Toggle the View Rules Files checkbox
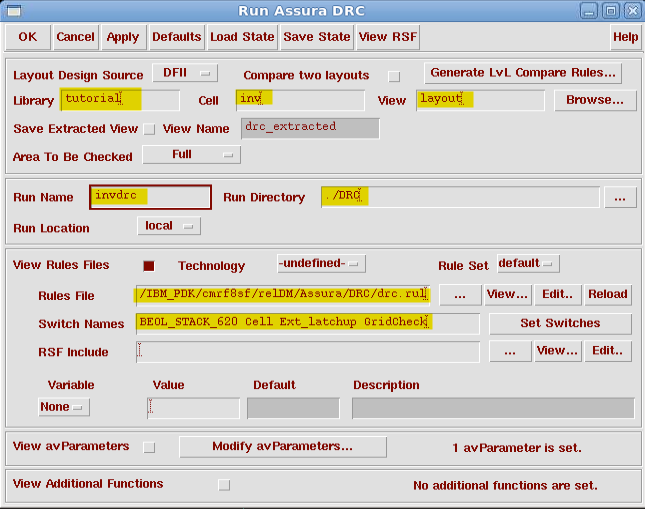The height and width of the screenshot is (509, 645). pyautogui.click(x=149, y=266)
